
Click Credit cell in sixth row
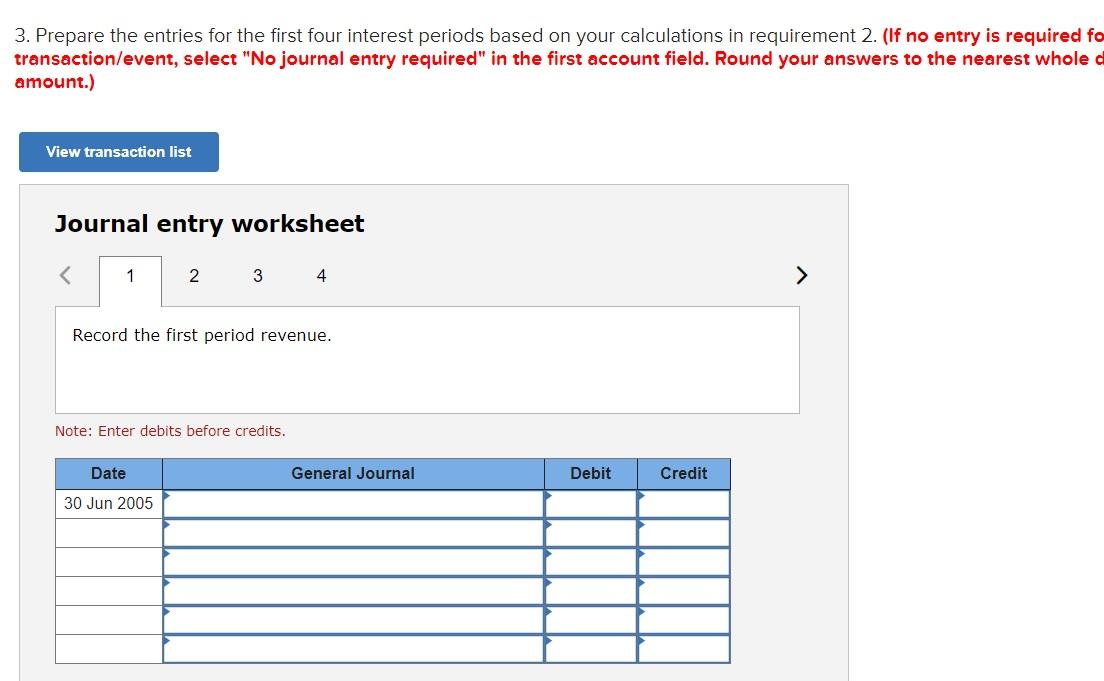[684, 649]
